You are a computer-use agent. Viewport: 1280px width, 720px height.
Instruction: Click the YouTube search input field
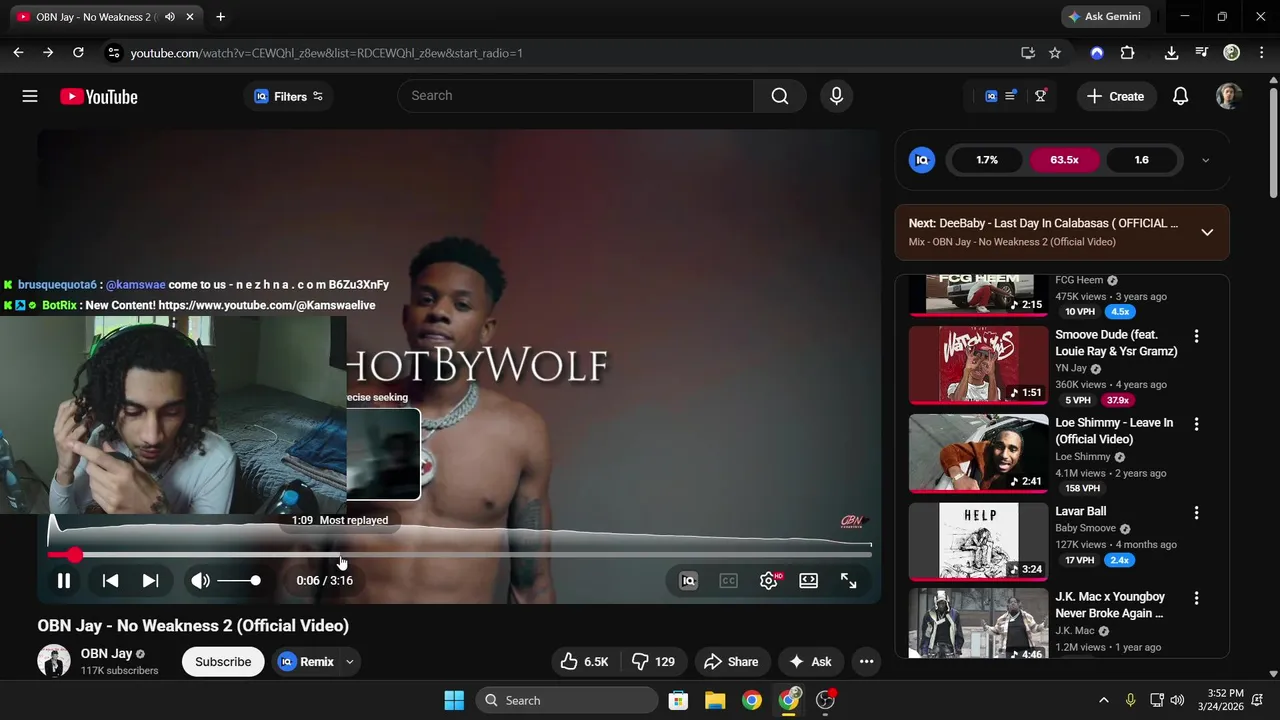point(575,96)
